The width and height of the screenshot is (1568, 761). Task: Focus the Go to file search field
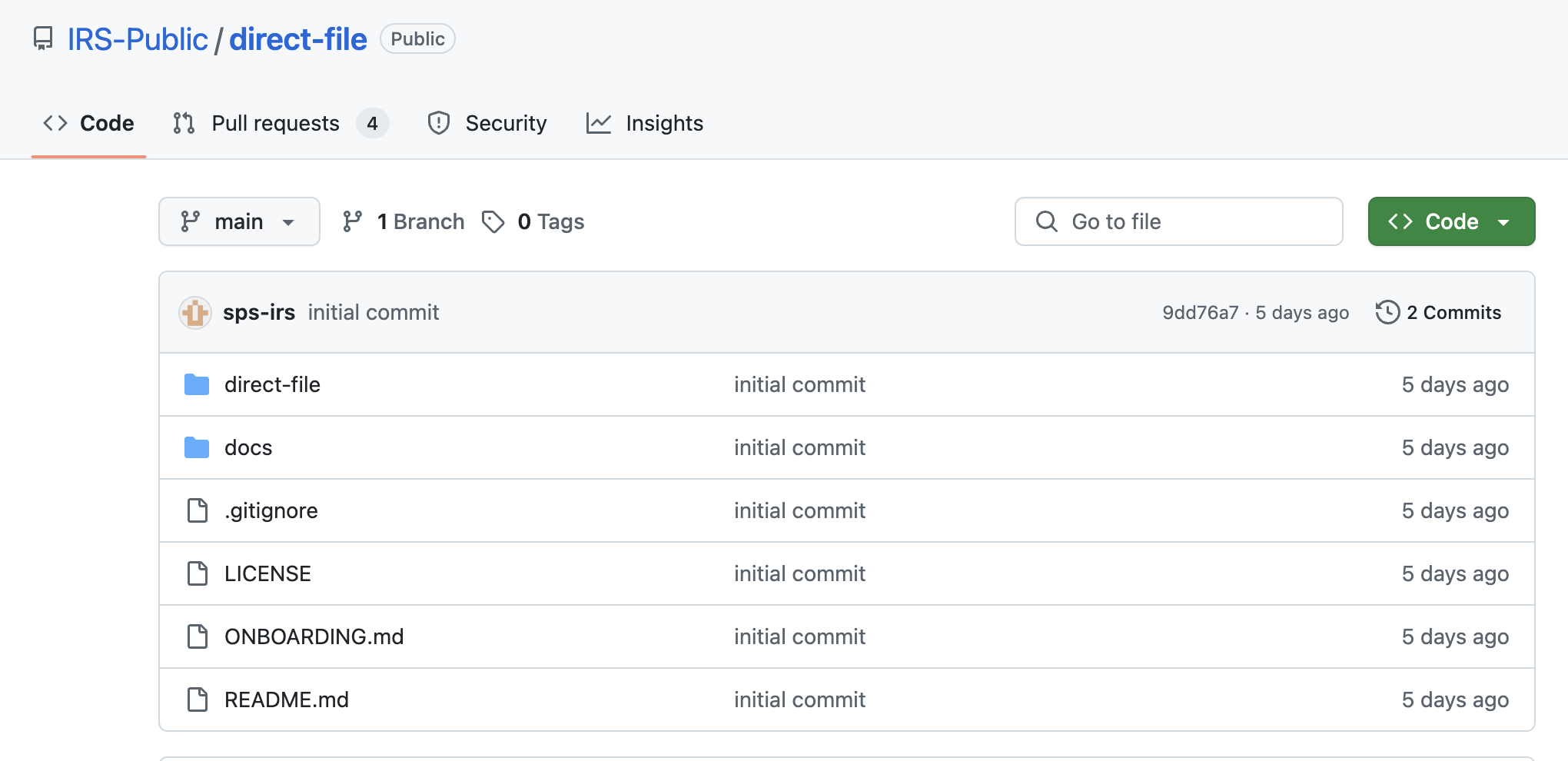pyautogui.click(x=1179, y=221)
